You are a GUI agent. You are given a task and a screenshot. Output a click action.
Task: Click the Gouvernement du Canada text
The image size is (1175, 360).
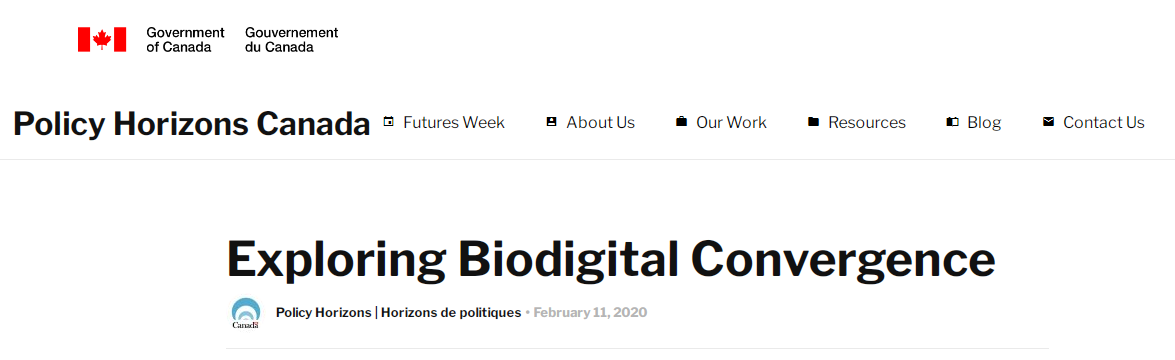point(292,40)
